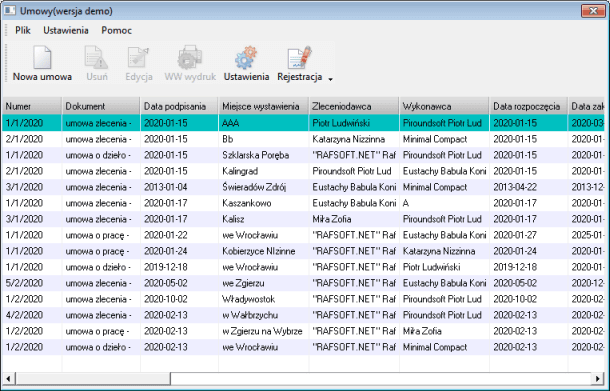
Task: Click the Zleceniodawca column header
Action: click(354, 106)
